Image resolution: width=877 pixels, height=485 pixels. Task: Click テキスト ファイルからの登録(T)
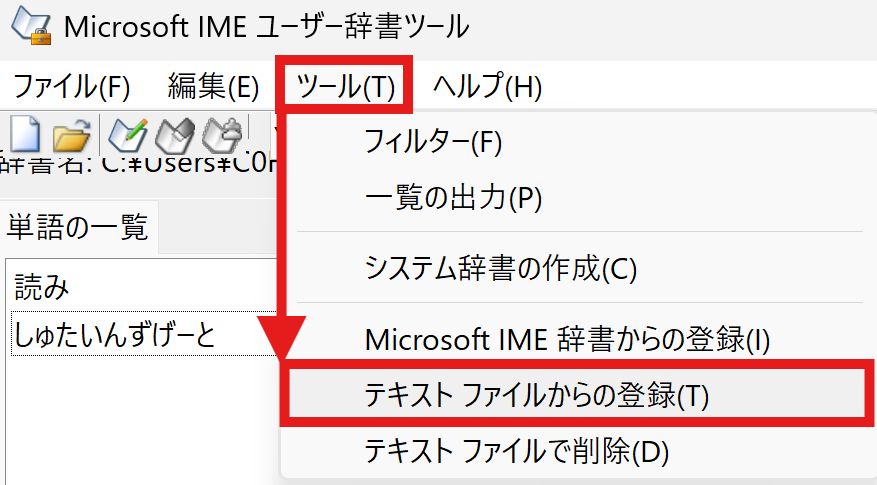tap(537, 396)
